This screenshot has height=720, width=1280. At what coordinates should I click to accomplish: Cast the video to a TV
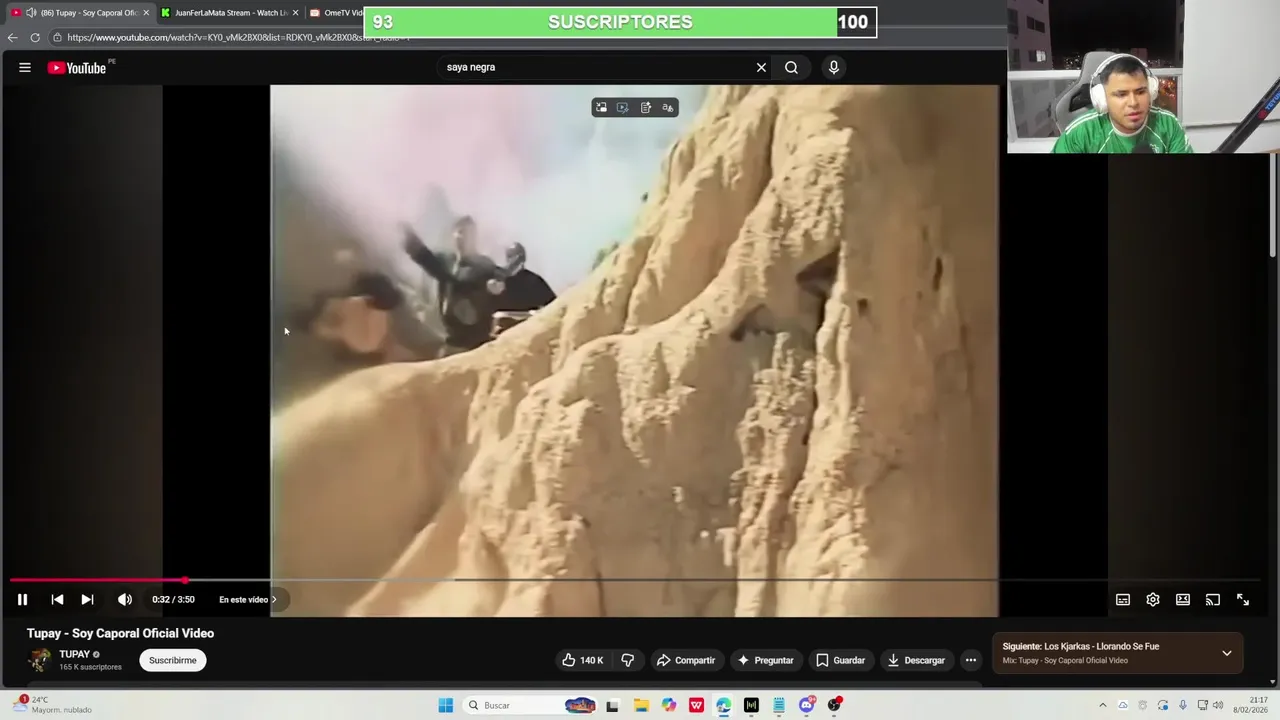(1213, 599)
